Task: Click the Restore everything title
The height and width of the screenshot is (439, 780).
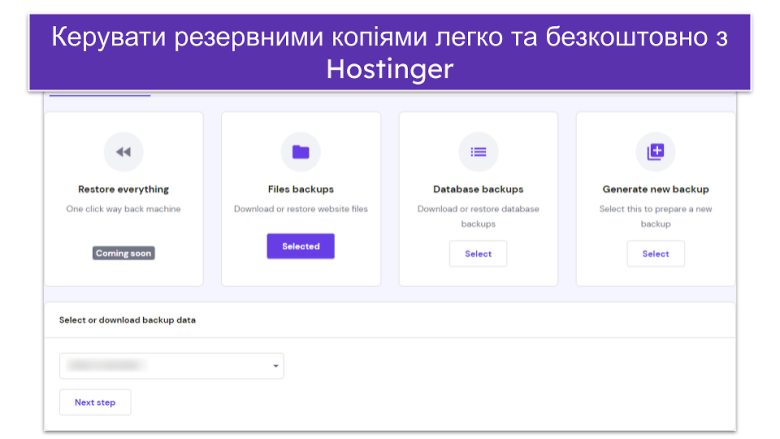Action: 123,189
